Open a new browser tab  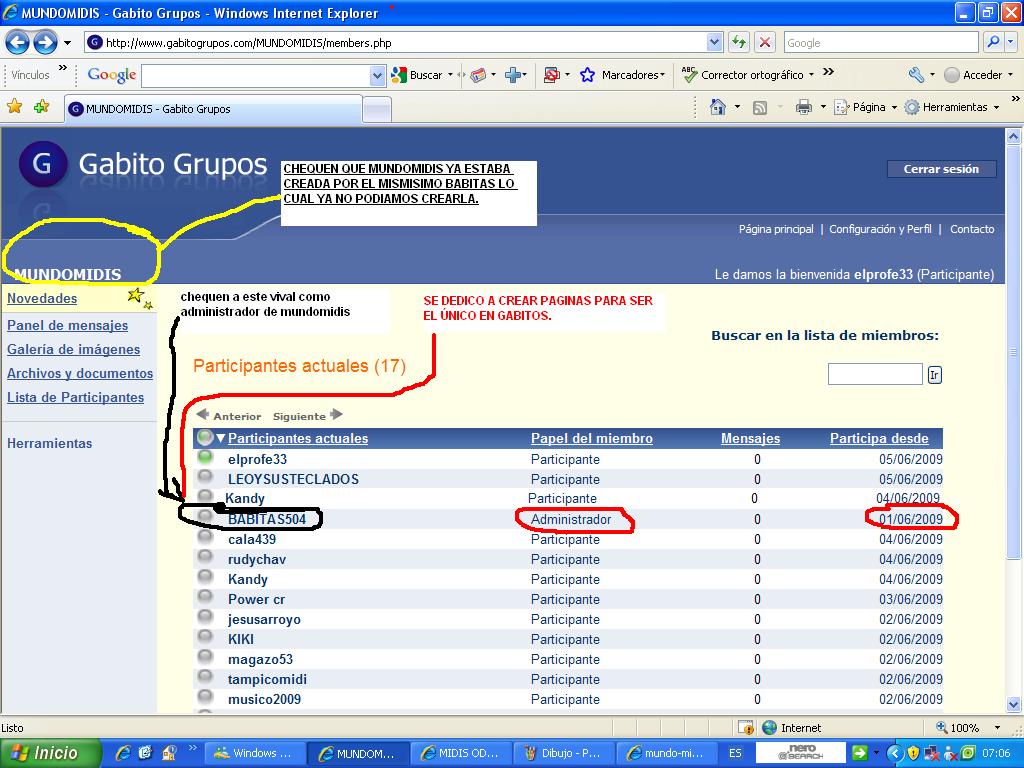coord(377,109)
